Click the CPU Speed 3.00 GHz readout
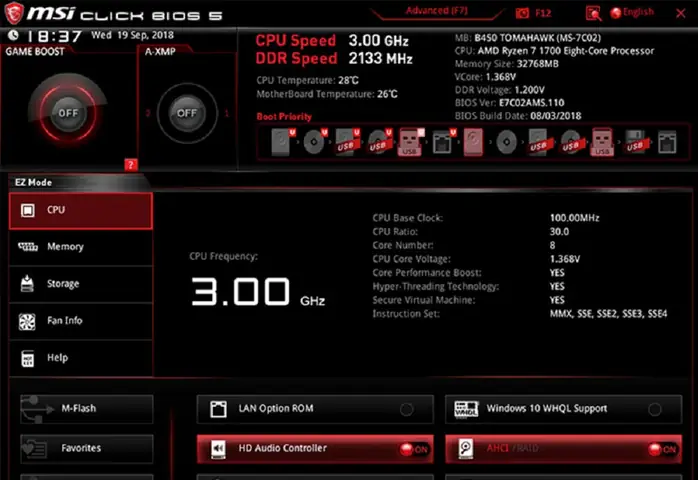Screen dimensions: 698x480 pos(332,41)
